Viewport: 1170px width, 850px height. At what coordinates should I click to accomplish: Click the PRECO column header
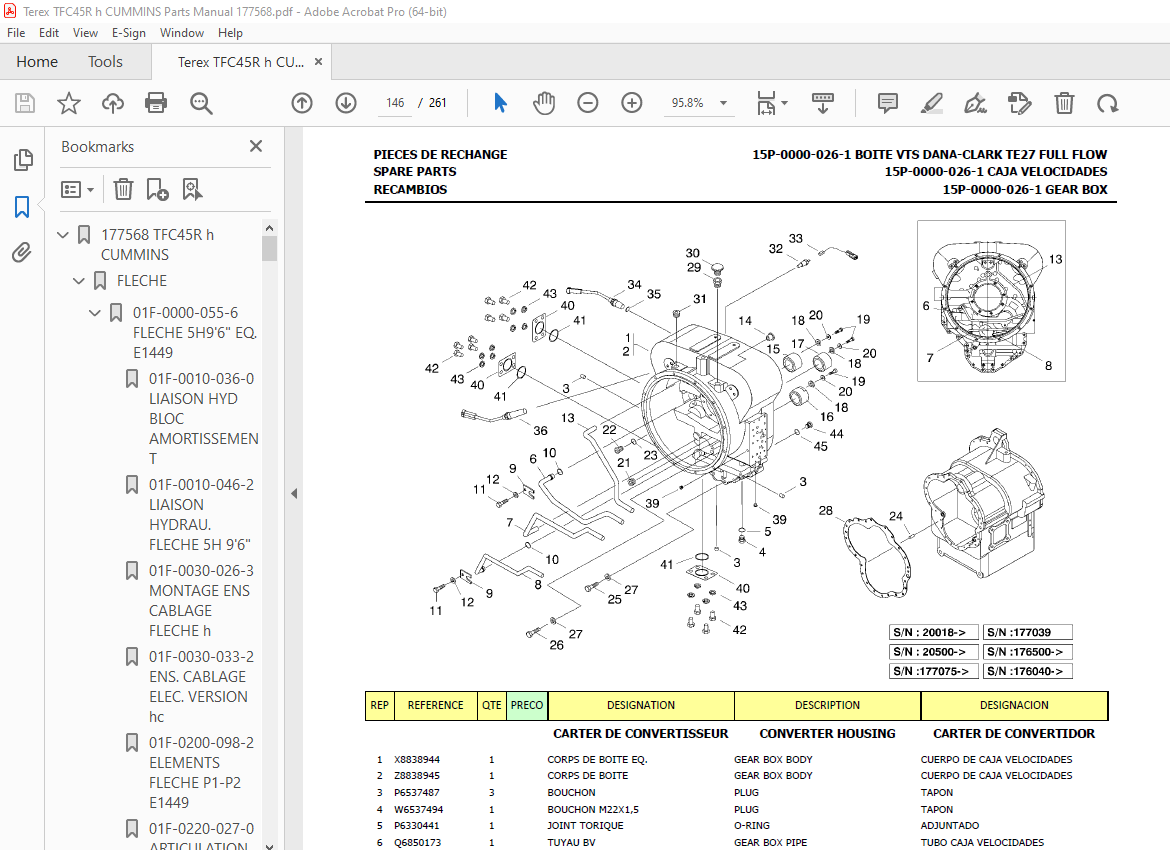pyautogui.click(x=527, y=705)
